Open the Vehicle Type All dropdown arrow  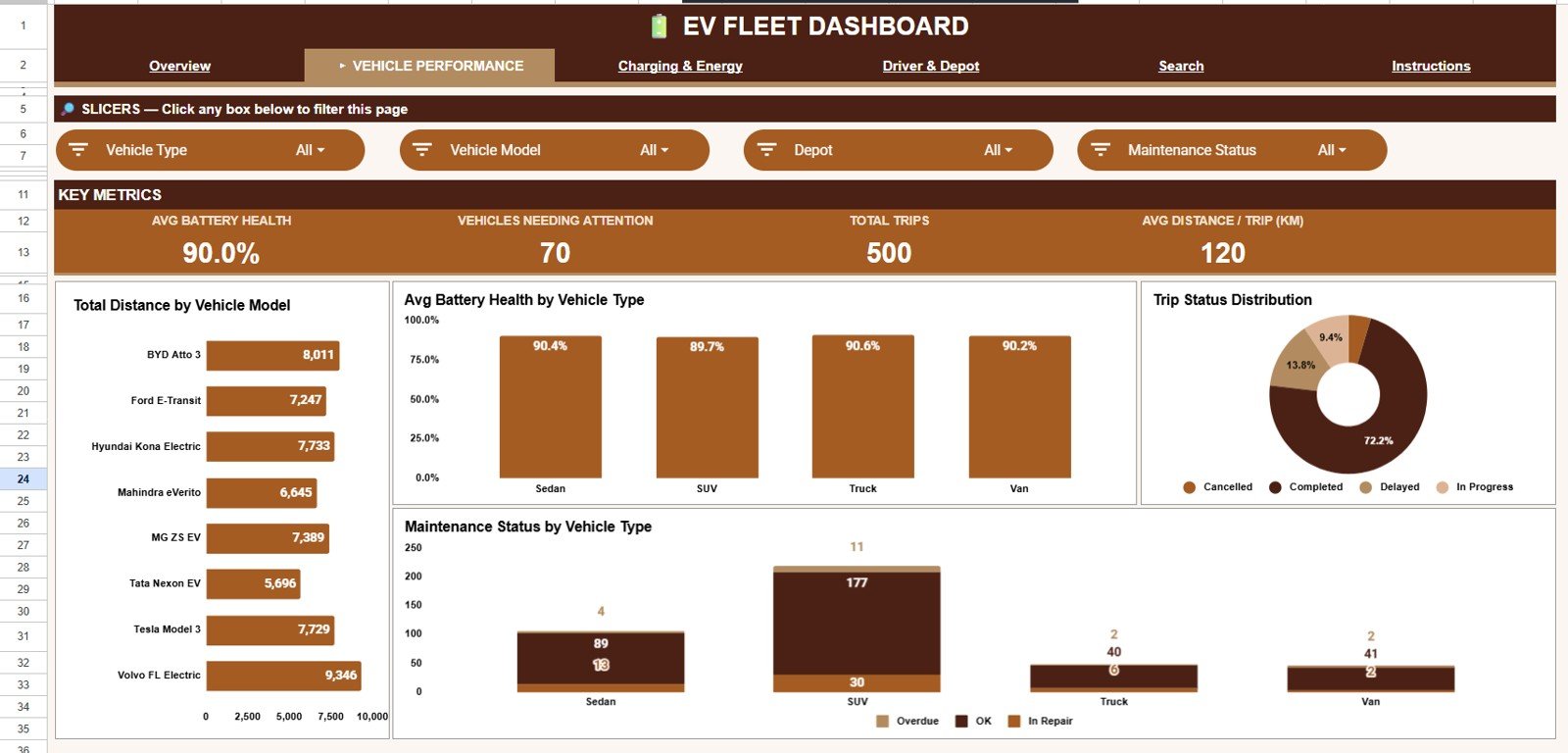320,150
